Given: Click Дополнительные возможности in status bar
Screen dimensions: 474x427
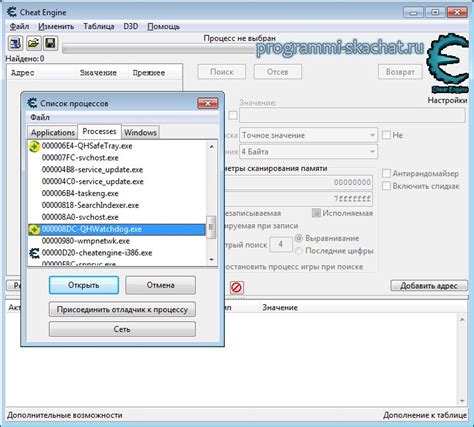Looking at the screenshot, I should (x=65, y=415).
